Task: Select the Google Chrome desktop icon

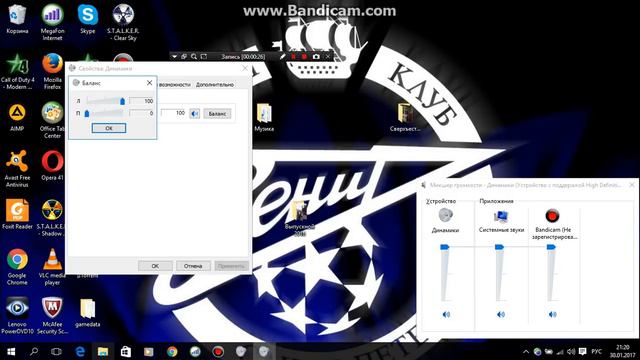Action: (17, 267)
